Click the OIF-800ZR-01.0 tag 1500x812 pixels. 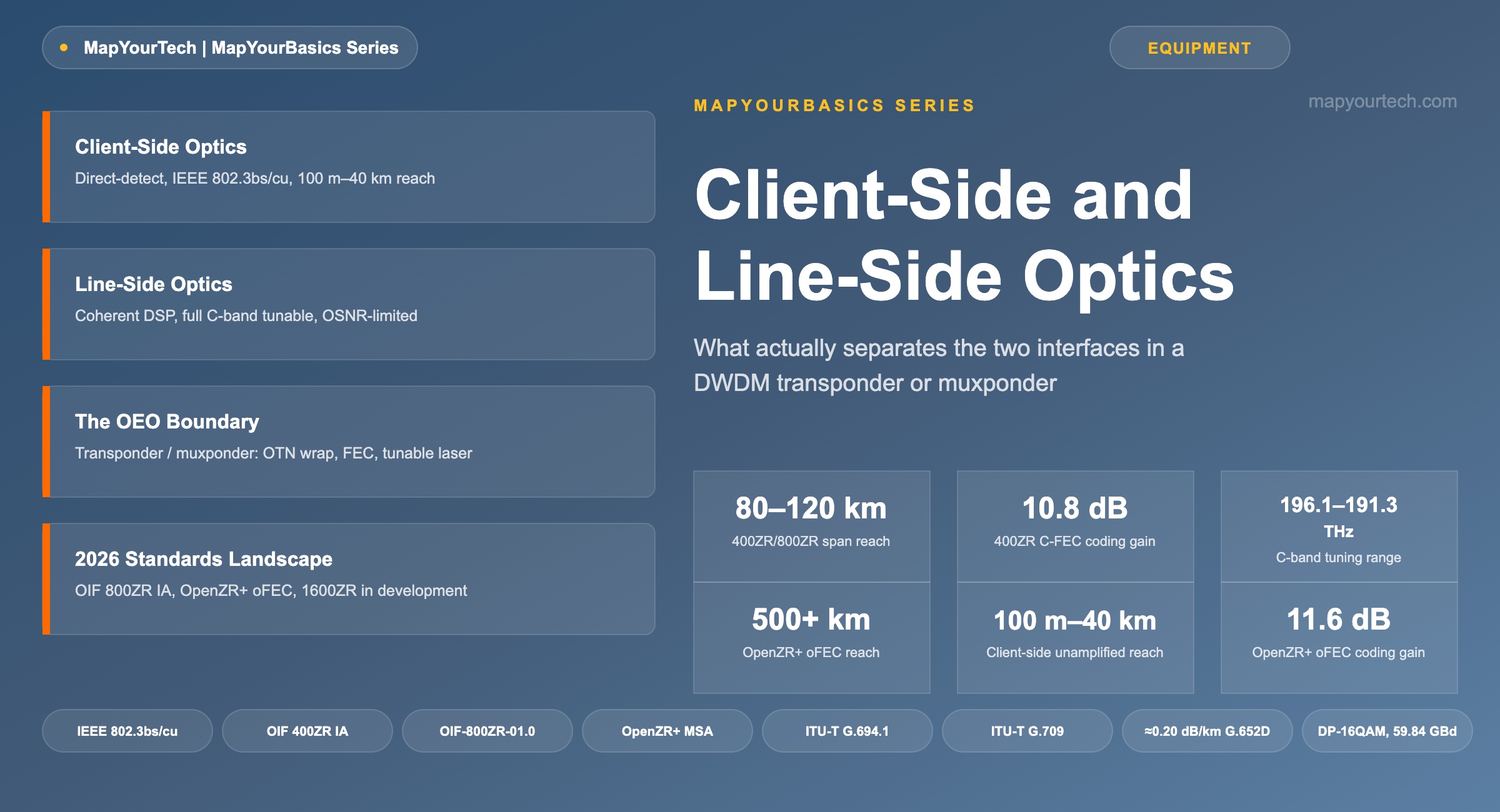tap(487, 731)
